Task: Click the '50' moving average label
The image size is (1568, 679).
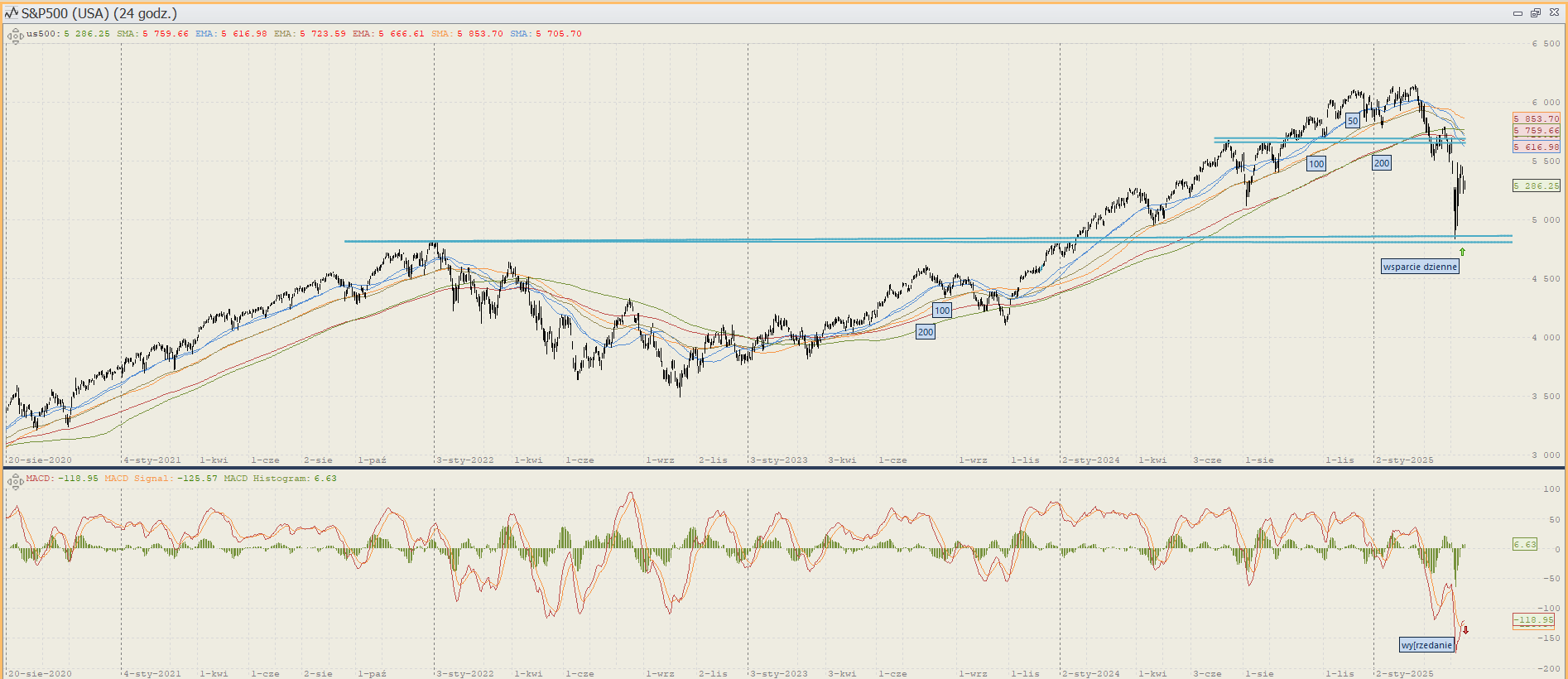Action: [x=1352, y=121]
